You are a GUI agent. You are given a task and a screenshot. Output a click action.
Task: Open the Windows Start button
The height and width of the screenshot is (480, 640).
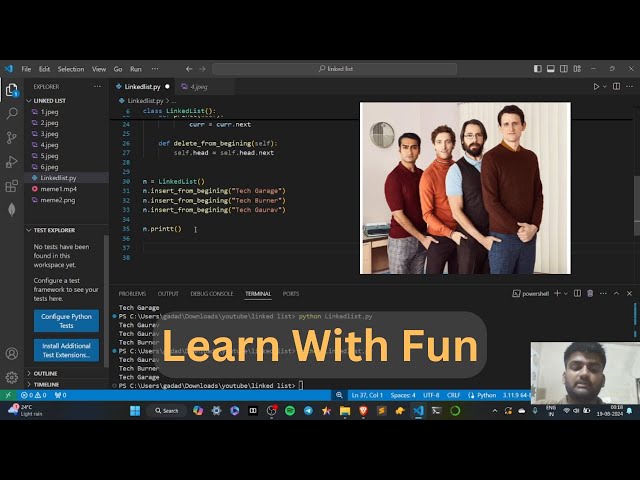coord(135,411)
